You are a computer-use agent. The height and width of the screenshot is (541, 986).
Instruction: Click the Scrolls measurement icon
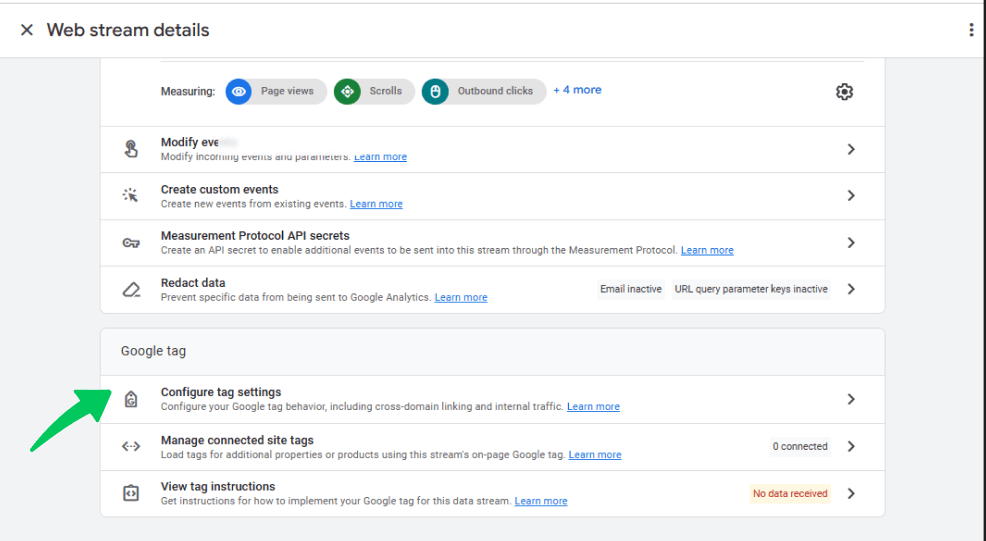pos(347,92)
